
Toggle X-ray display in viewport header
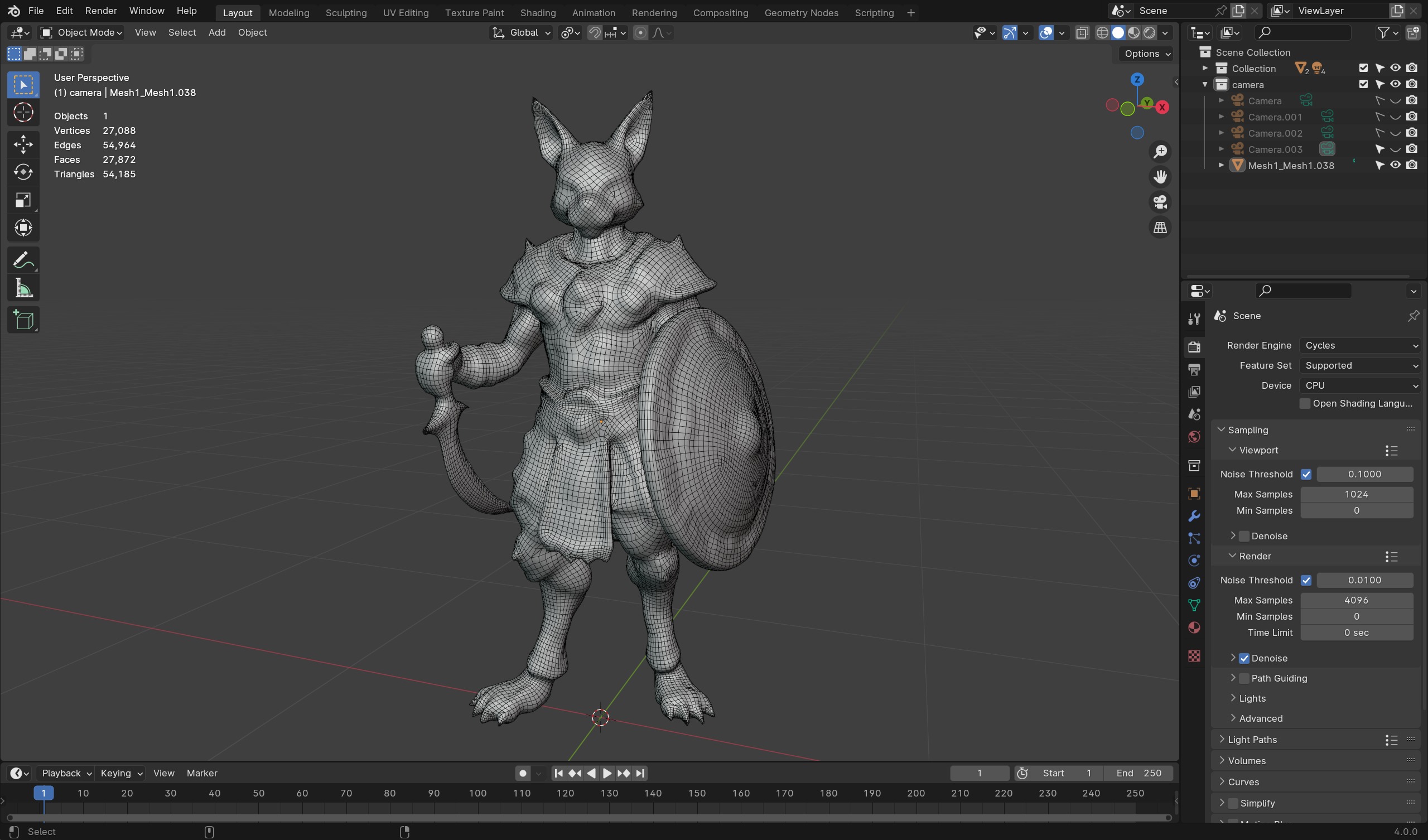1082,33
